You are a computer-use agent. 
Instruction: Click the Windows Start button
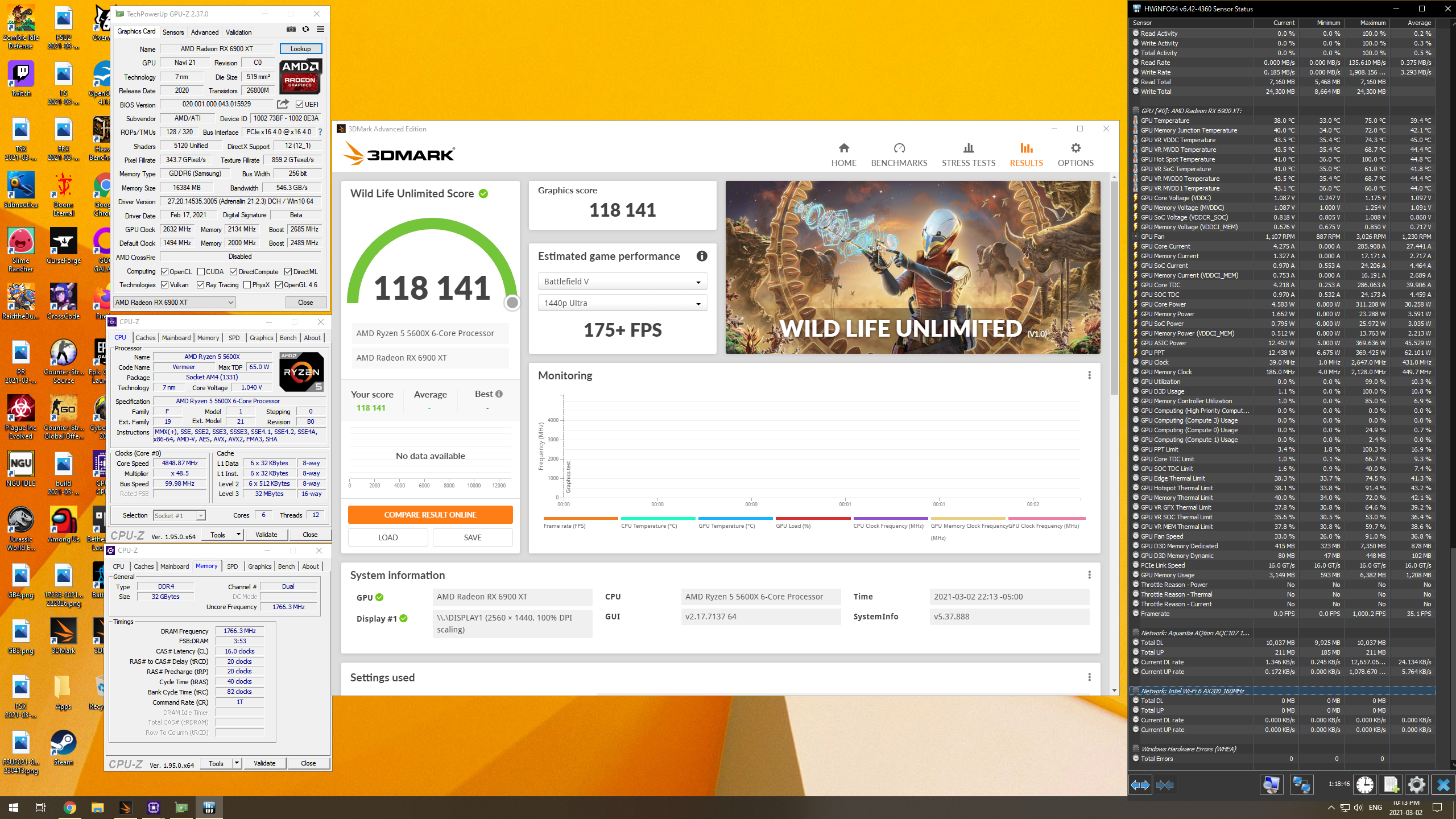[14, 808]
